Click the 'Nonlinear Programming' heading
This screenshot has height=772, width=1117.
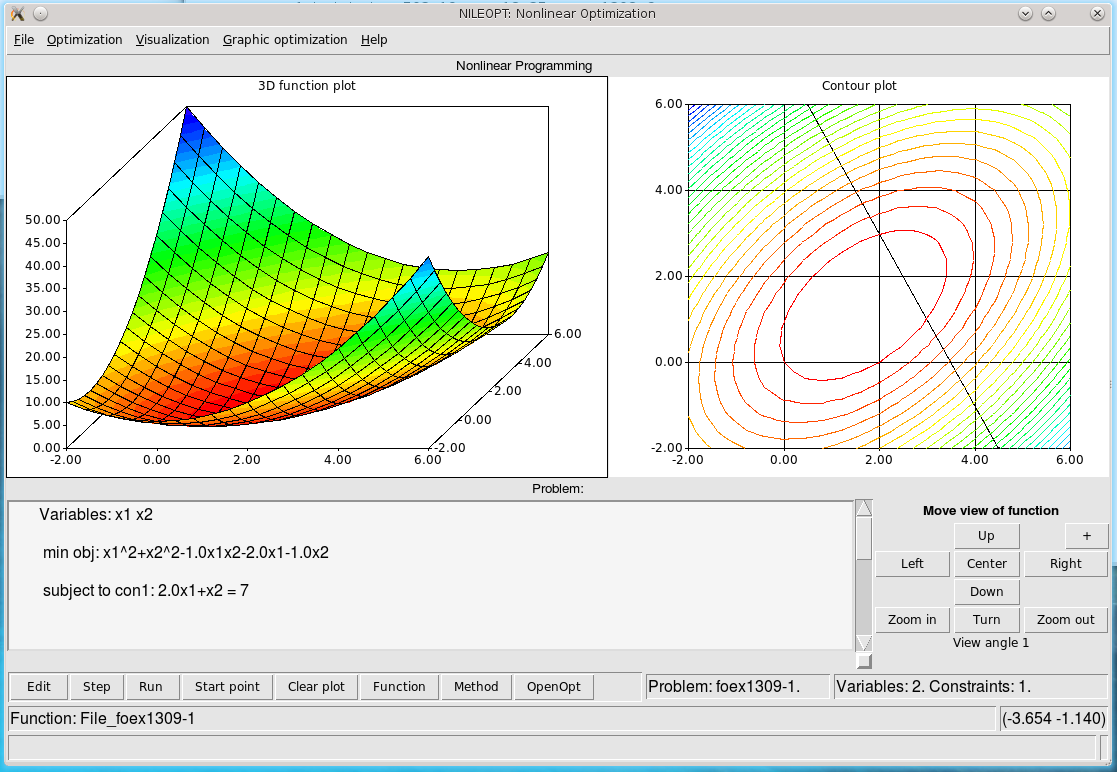(x=524, y=66)
